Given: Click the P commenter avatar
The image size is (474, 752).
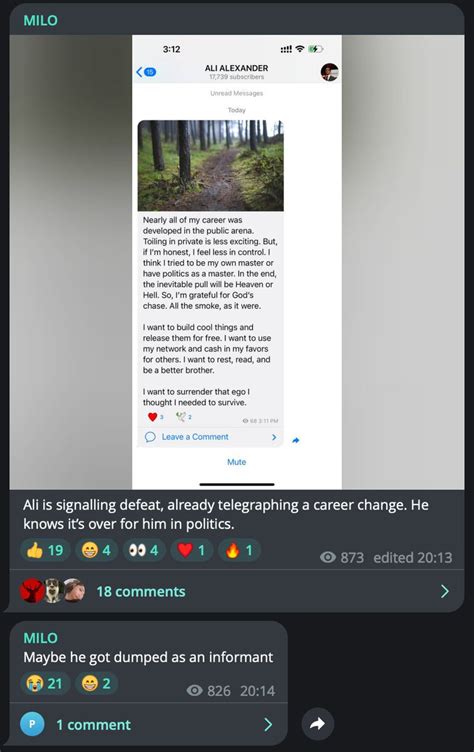Looking at the screenshot, I should pos(32,724).
